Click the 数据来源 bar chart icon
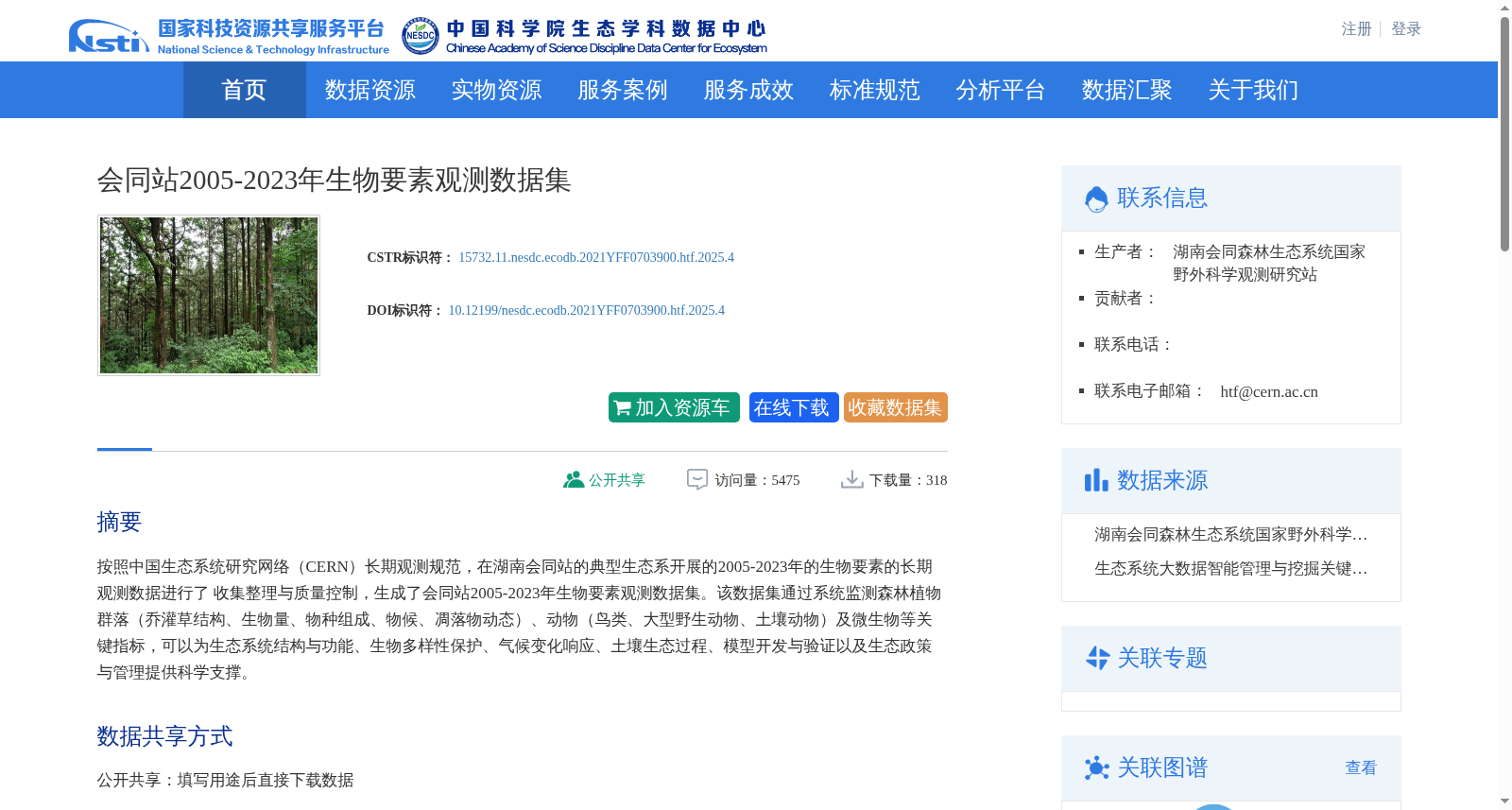1512x810 pixels. pyautogui.click(x=1096, y=480)
